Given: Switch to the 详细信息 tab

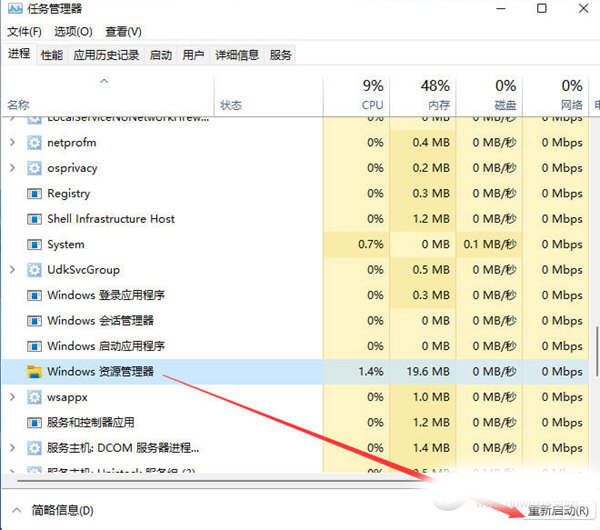Looking at the screenshot, I should tap(237, 55).
